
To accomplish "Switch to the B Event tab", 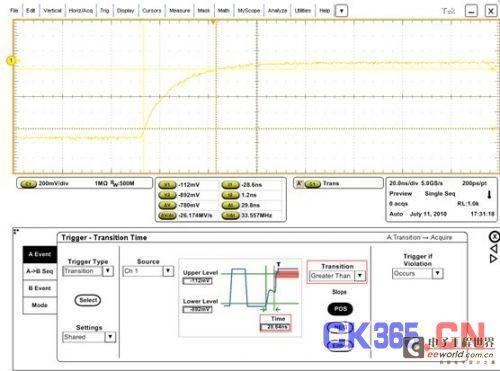I will (40, 288).
